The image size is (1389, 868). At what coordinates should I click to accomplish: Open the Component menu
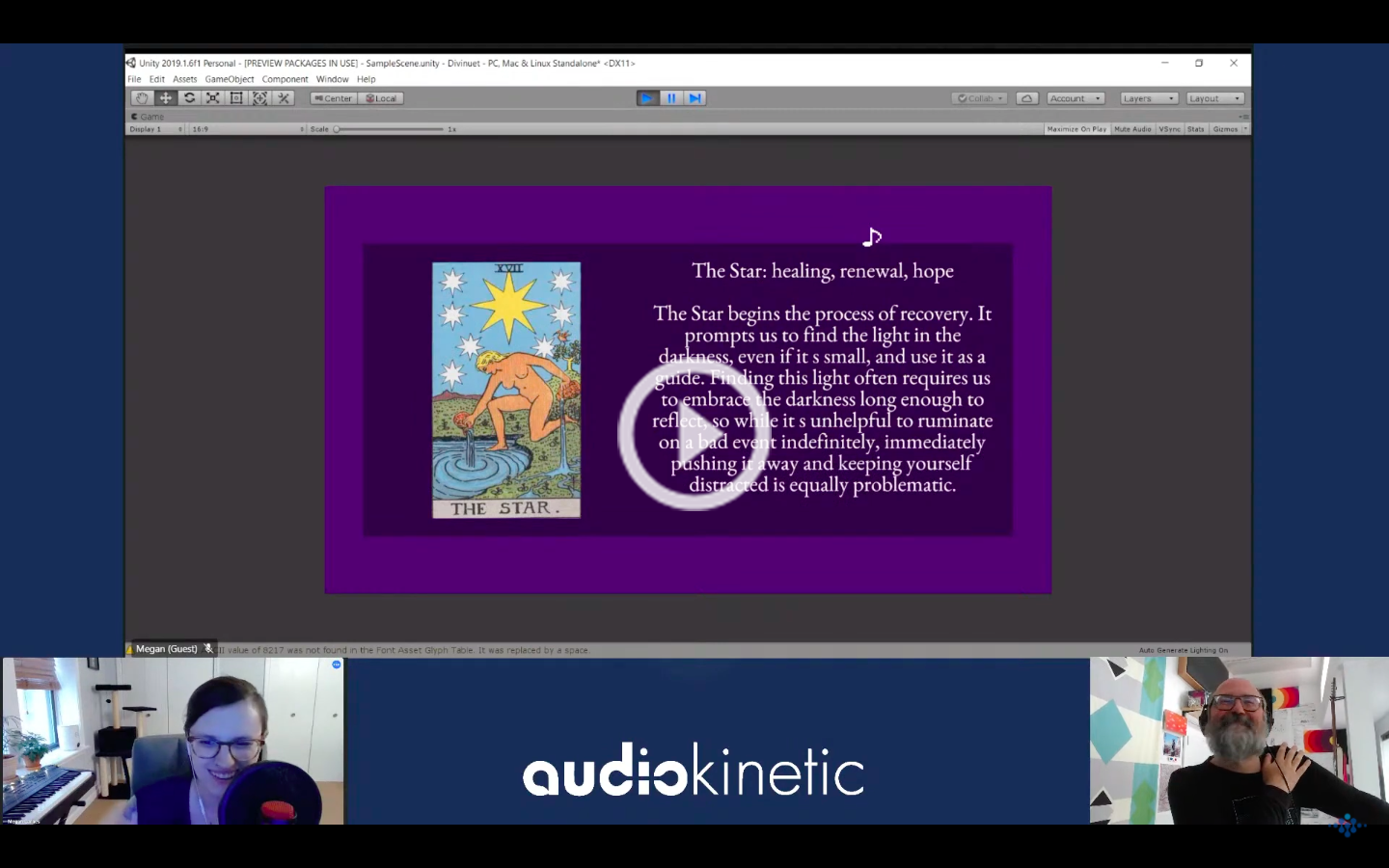pyautogui.click(x=286, y=79)
